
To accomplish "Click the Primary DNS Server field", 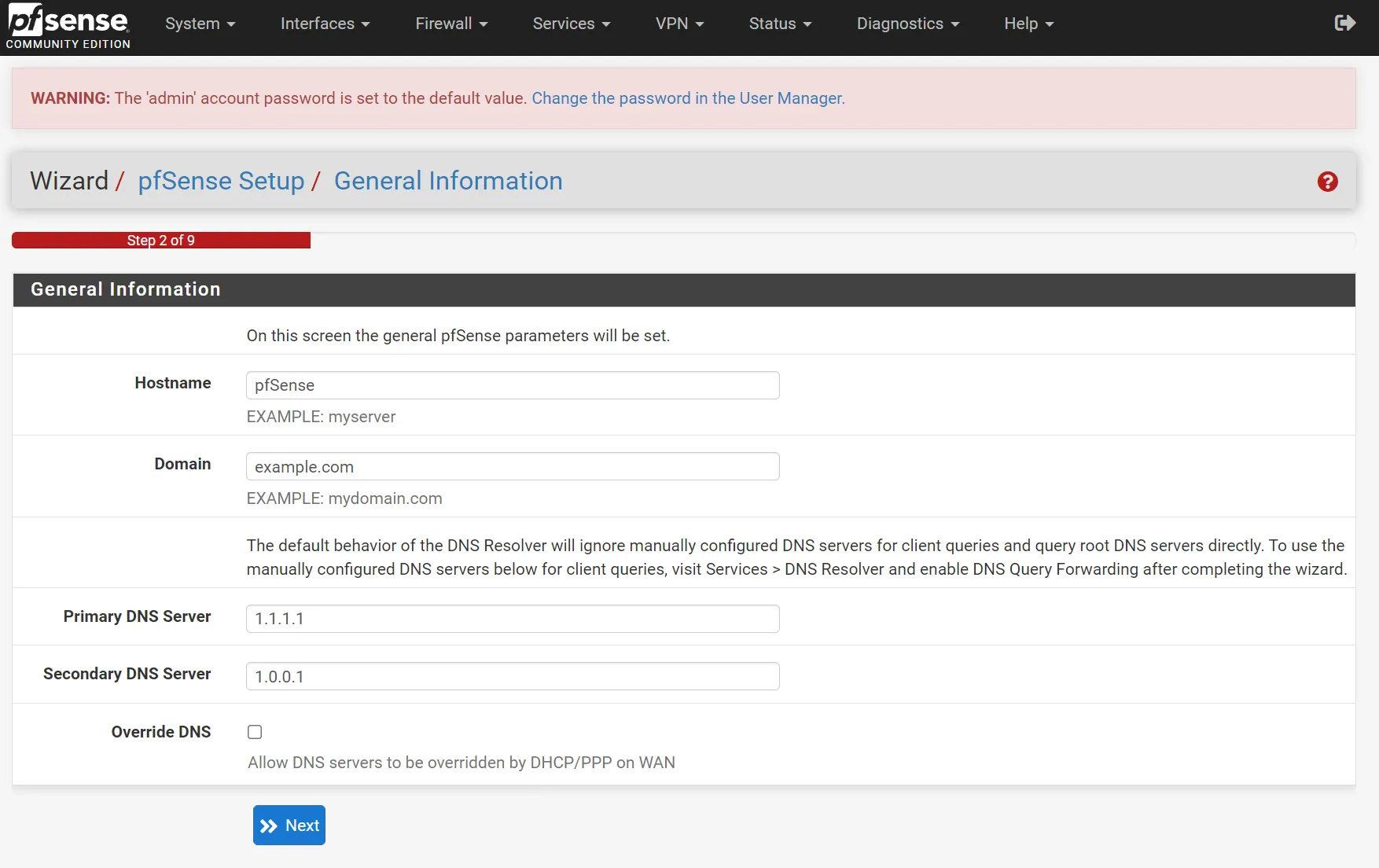I will tap(512, 619).
